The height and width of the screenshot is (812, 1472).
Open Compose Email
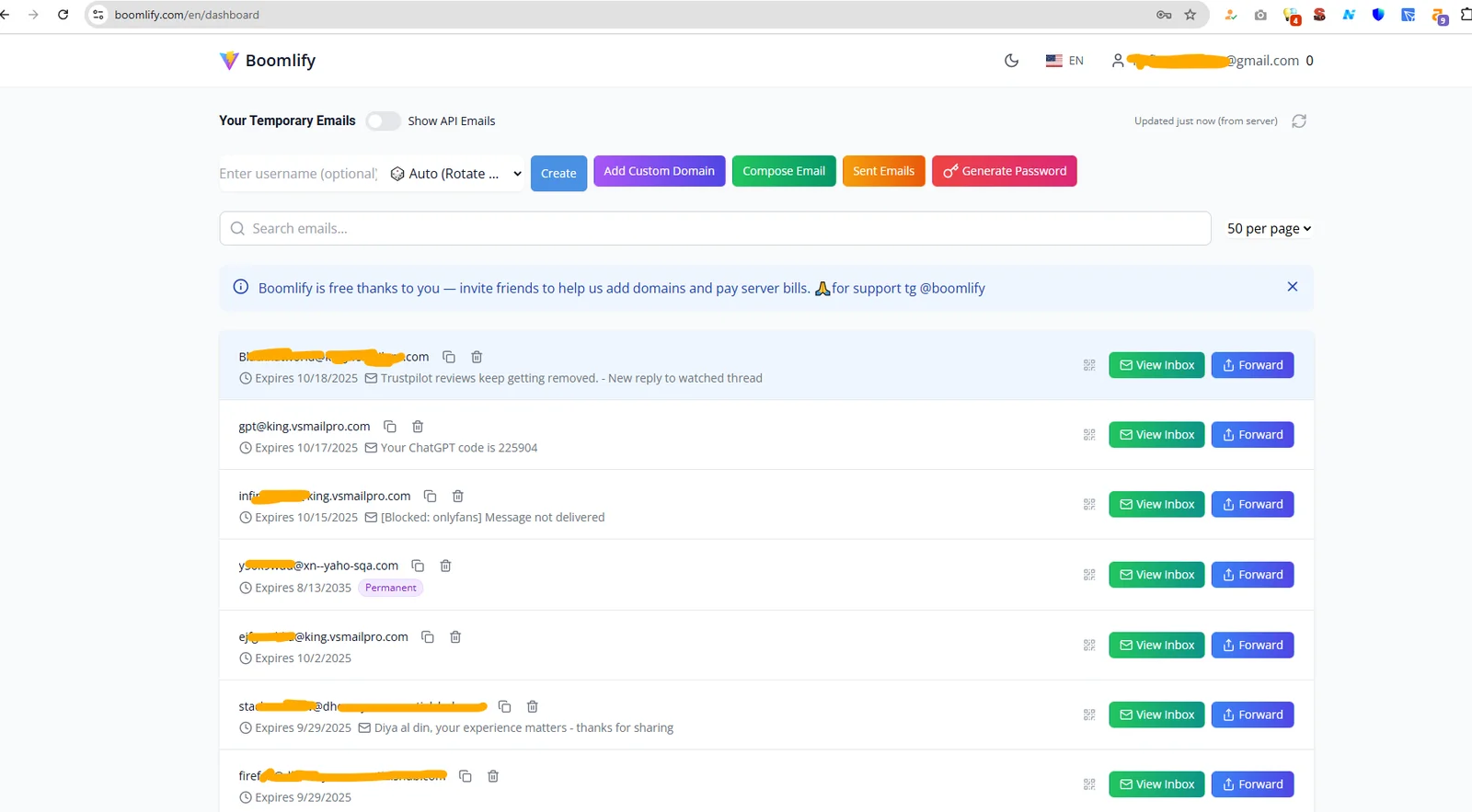(x=784, y=171)
